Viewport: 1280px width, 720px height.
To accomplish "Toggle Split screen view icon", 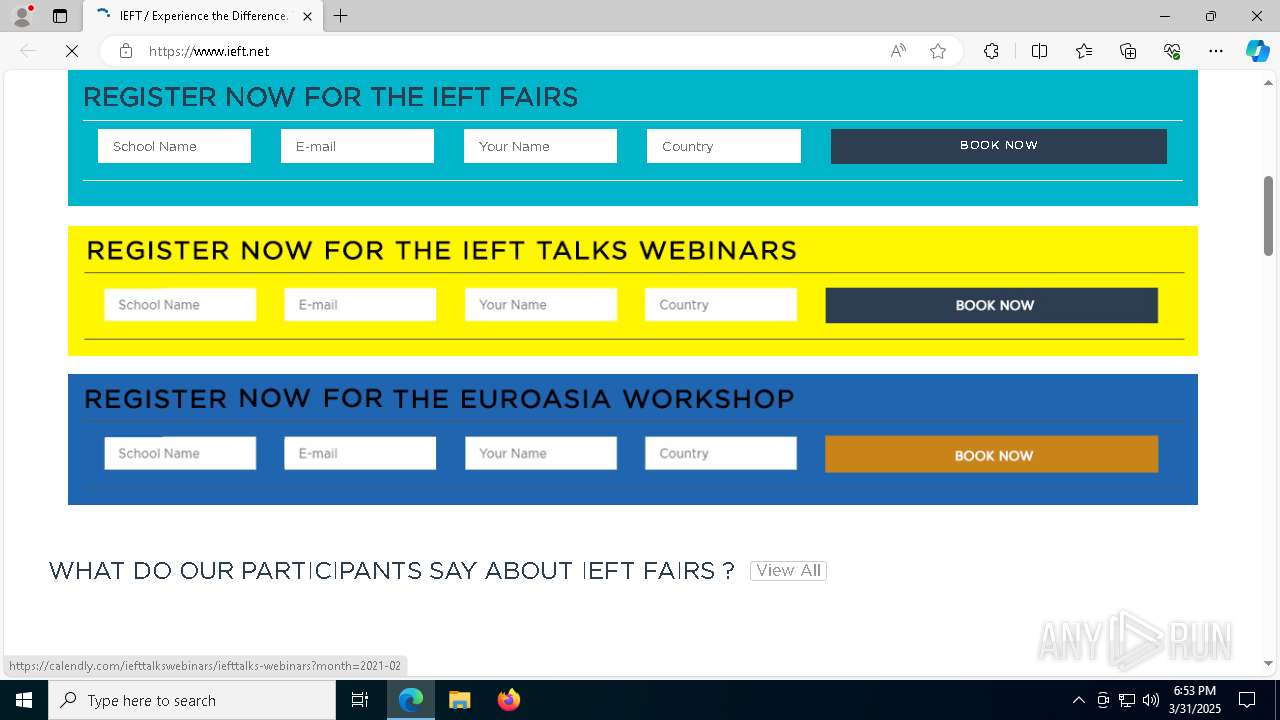I will point(1039,51).
